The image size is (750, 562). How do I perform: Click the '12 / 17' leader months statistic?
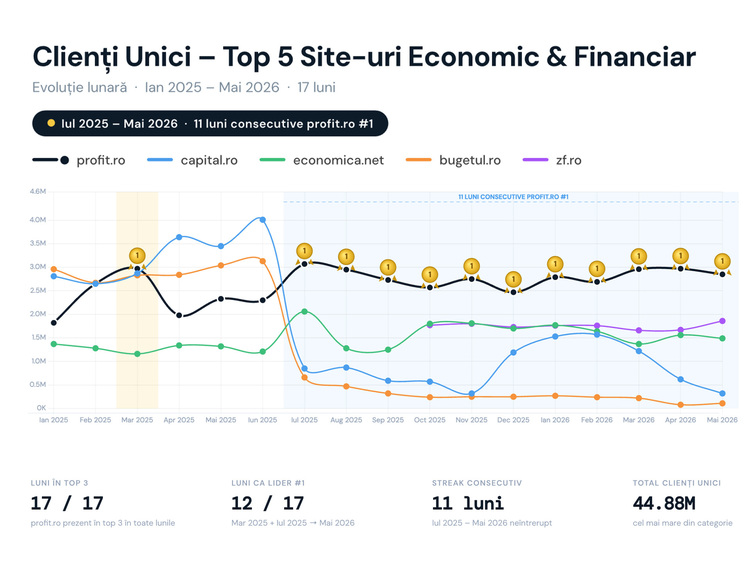click(x=267, y=503)
